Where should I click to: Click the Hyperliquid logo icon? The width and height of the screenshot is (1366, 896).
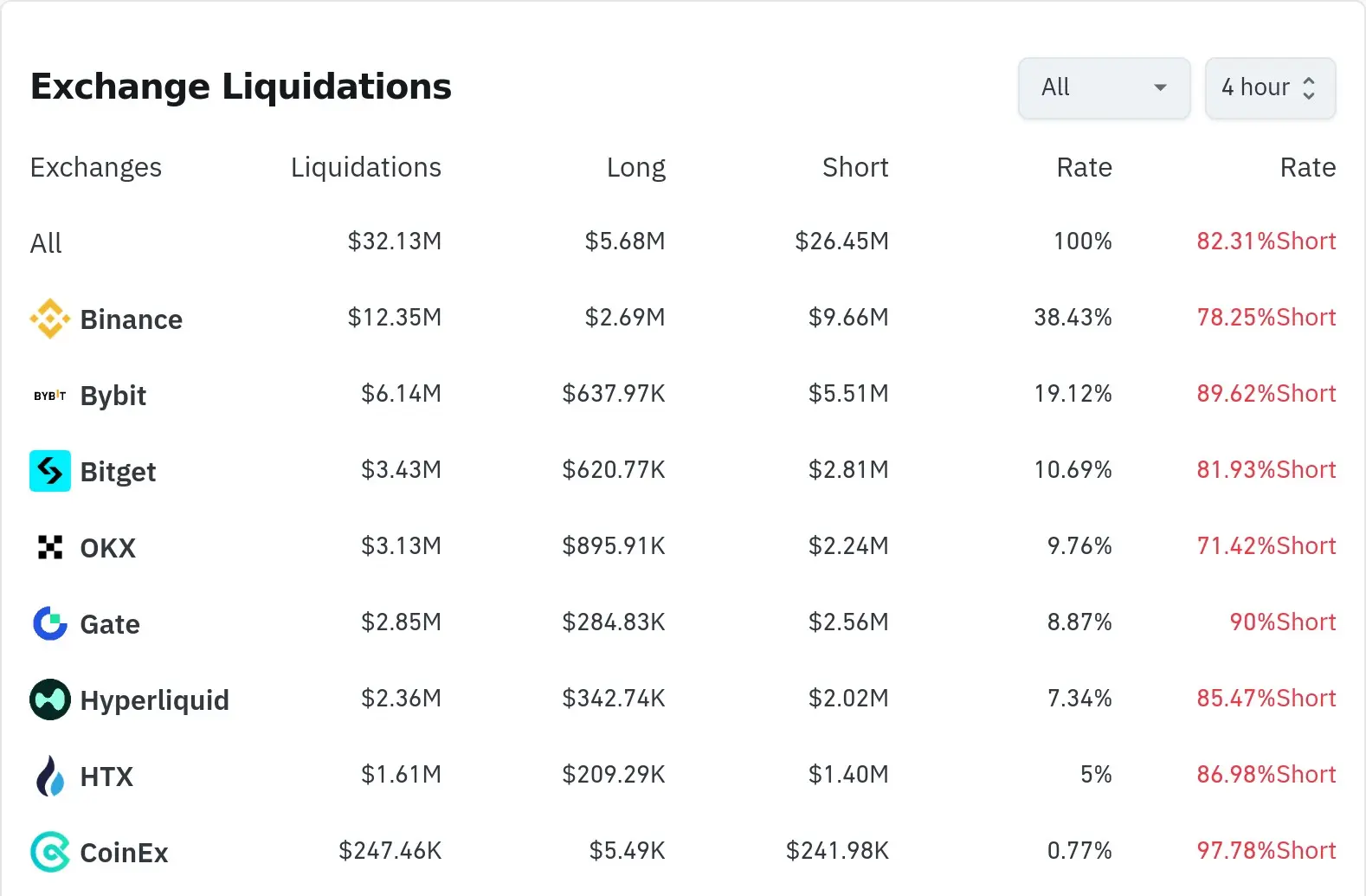50,699
